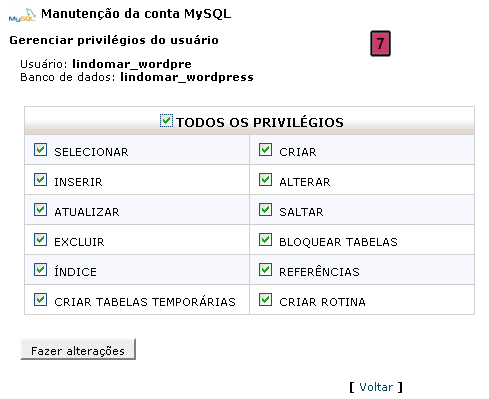Toggle the TODOS OS PRIVILÉGIOS checkbox

click(166, 121)
